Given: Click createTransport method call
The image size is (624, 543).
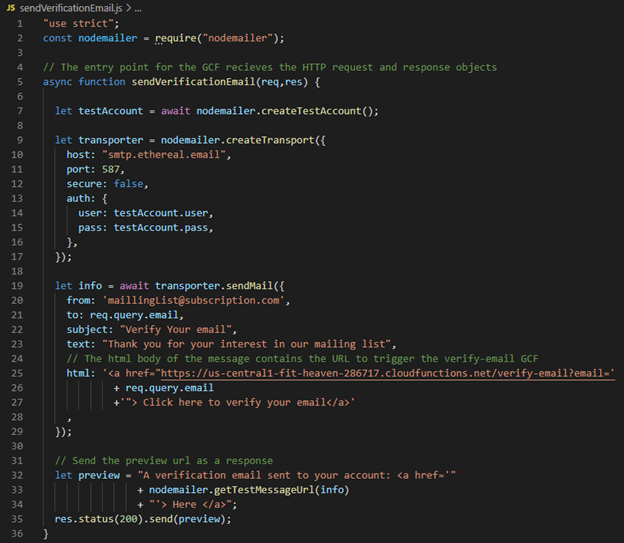Looking at the screenshot, I should coord(270,140).
